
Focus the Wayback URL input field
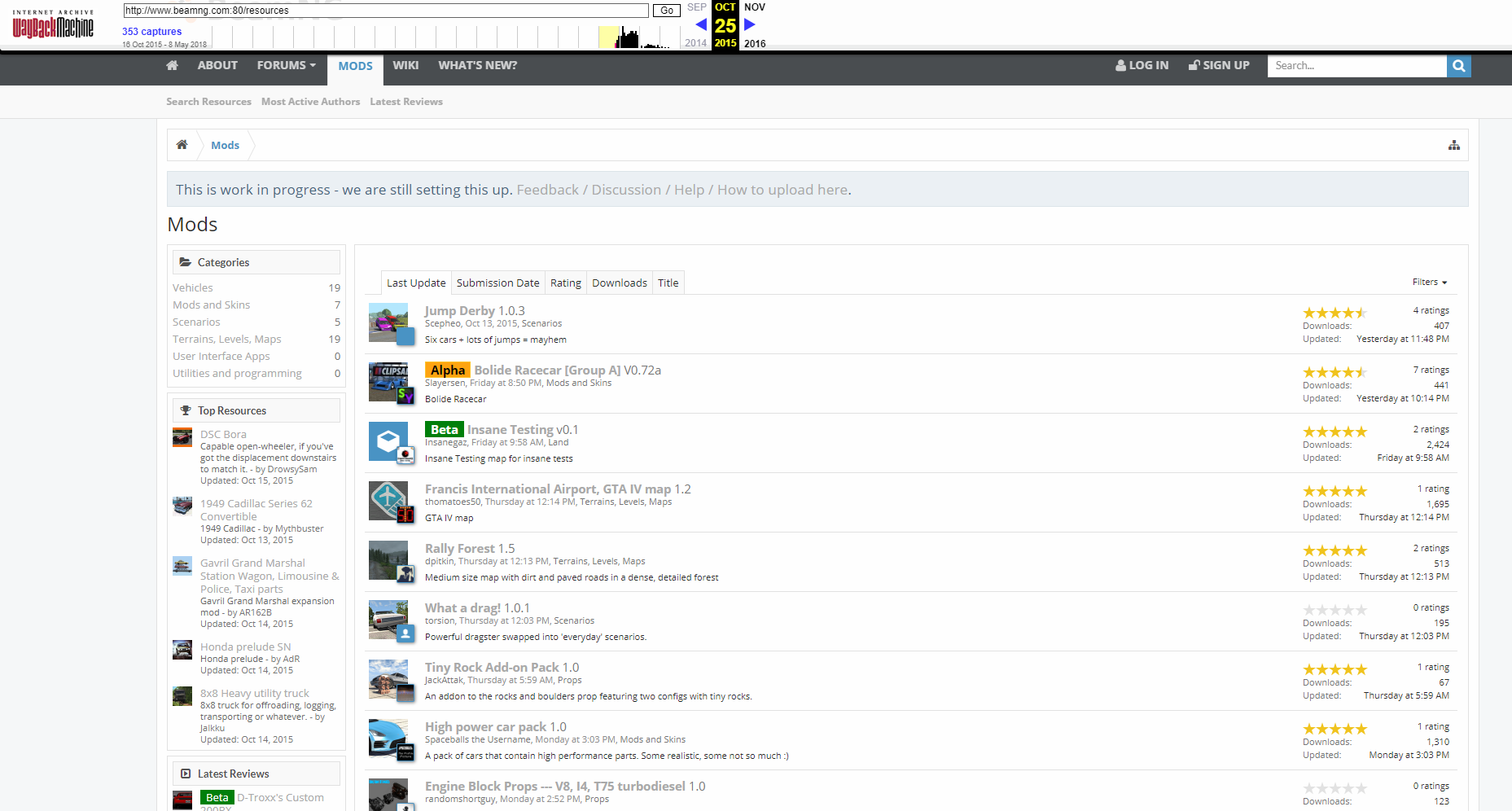(386, 11)
